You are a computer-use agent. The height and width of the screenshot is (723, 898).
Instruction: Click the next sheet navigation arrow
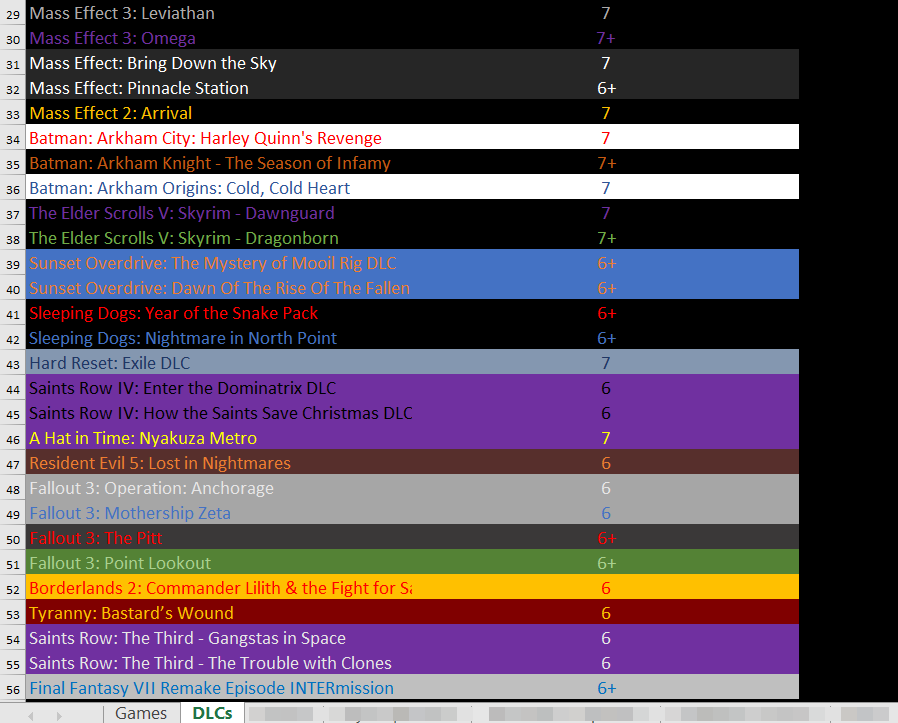point(58,715)
